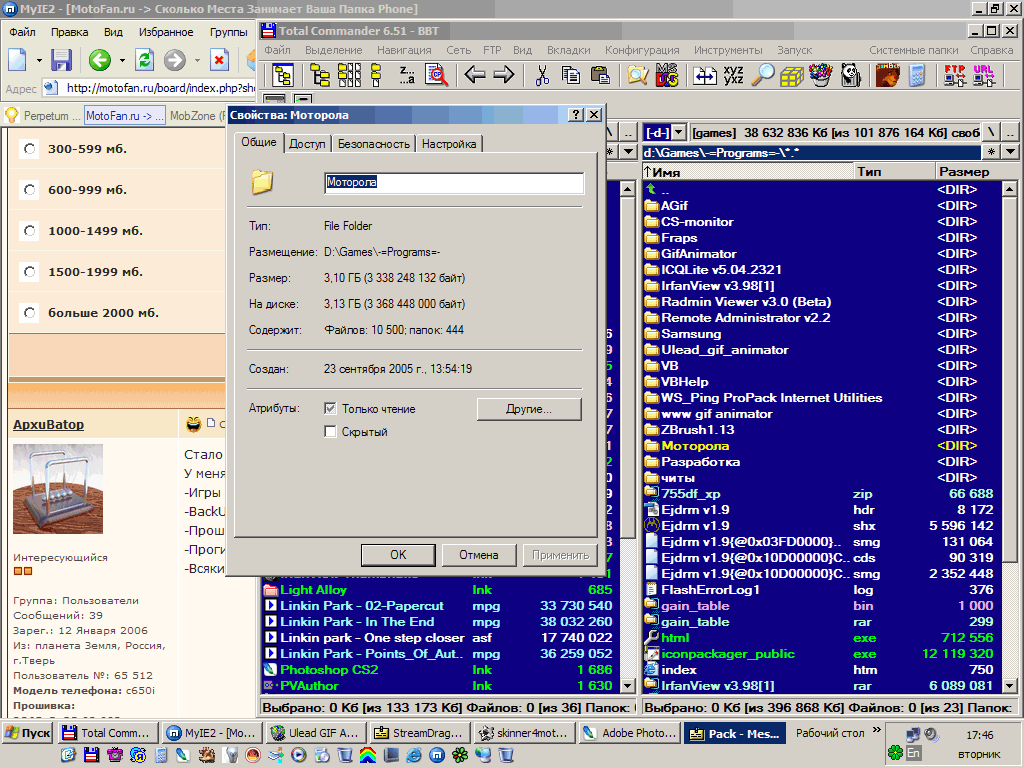This screenshot has height=768, width=1024.
Task: Switch to the Безопасность tab
Action: click(374, 144)
